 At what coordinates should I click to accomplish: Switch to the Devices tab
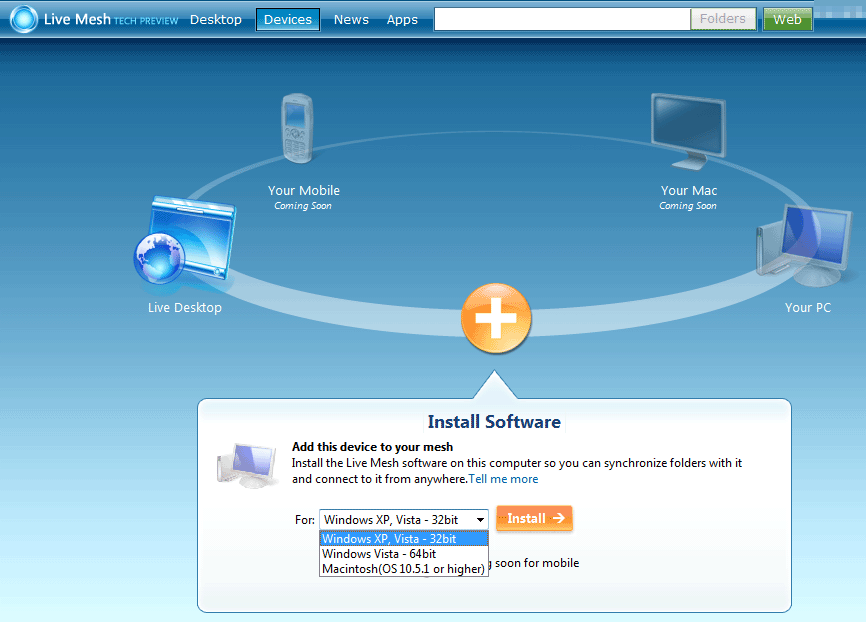(x=288, y=19)
